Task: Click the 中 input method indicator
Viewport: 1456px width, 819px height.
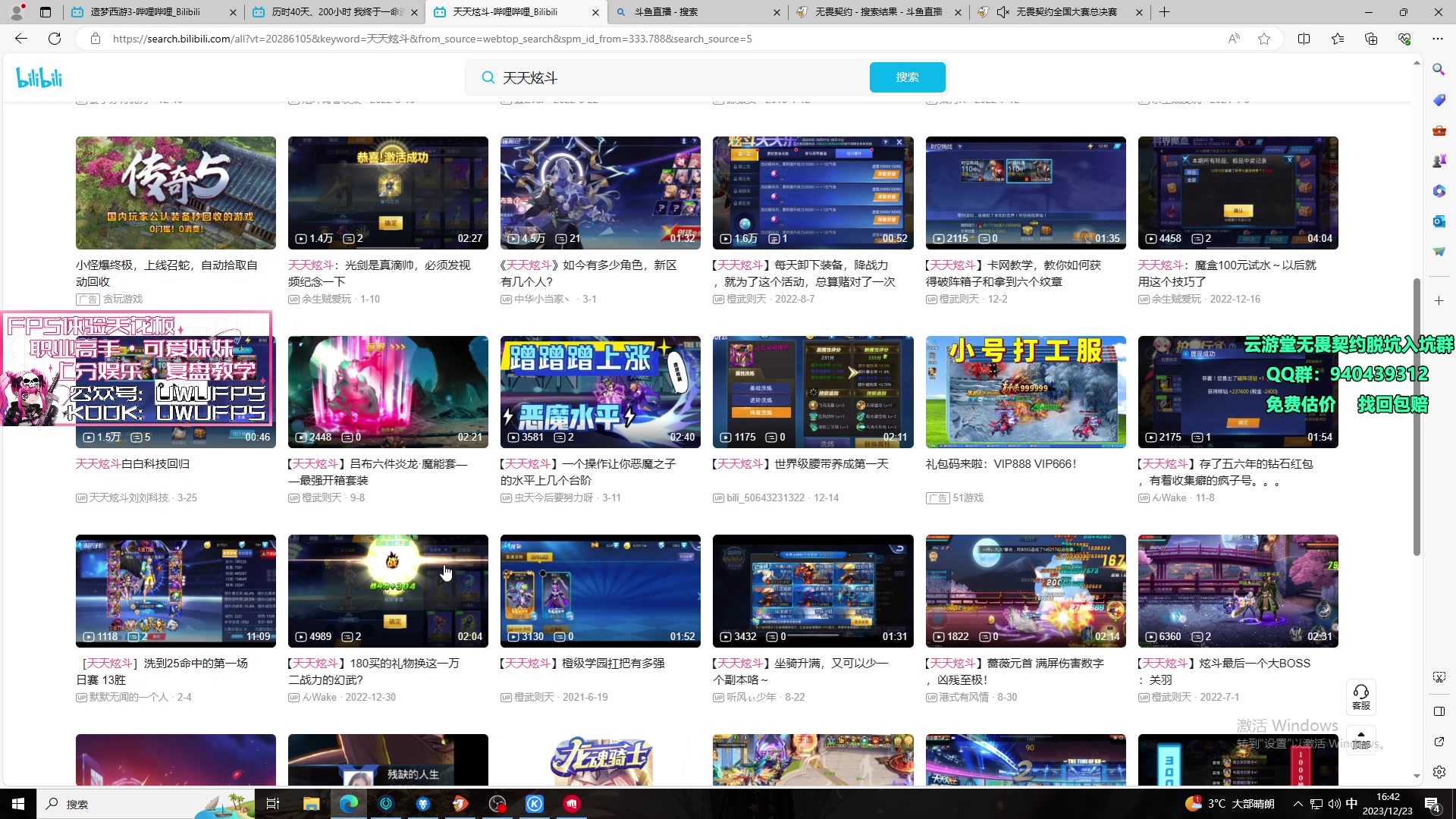Action: pos(1351,804)
